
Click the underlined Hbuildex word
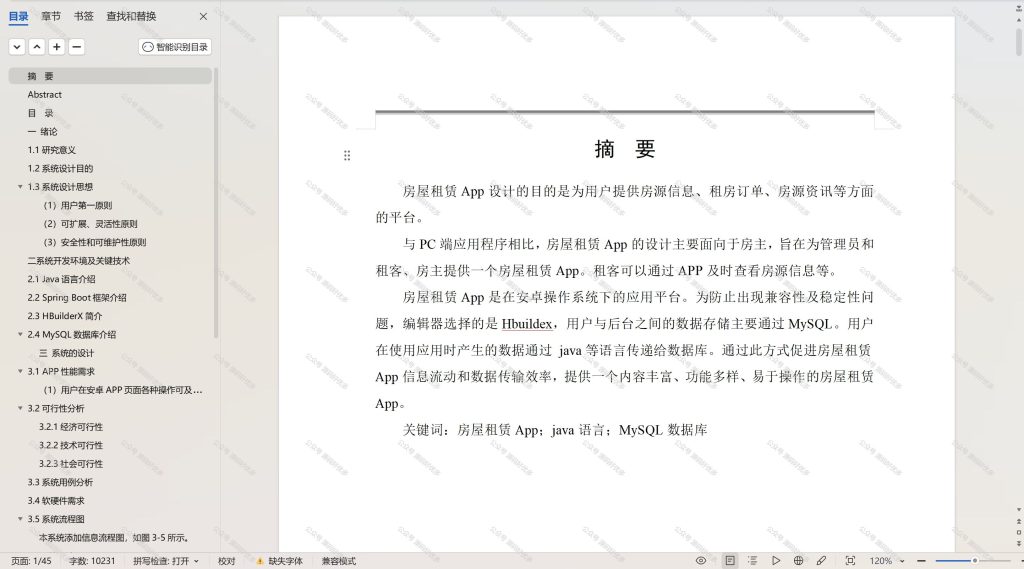[x=527, y=323]
